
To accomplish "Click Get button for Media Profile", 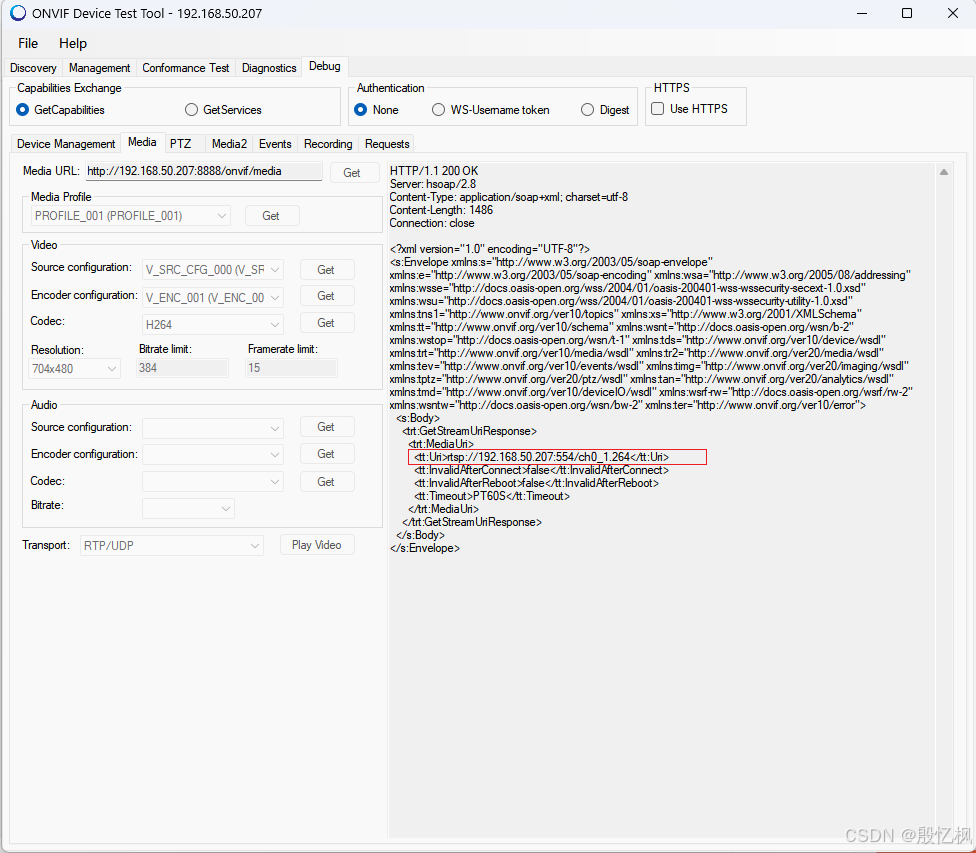I will pyautogui.click(x=271, y=216).
